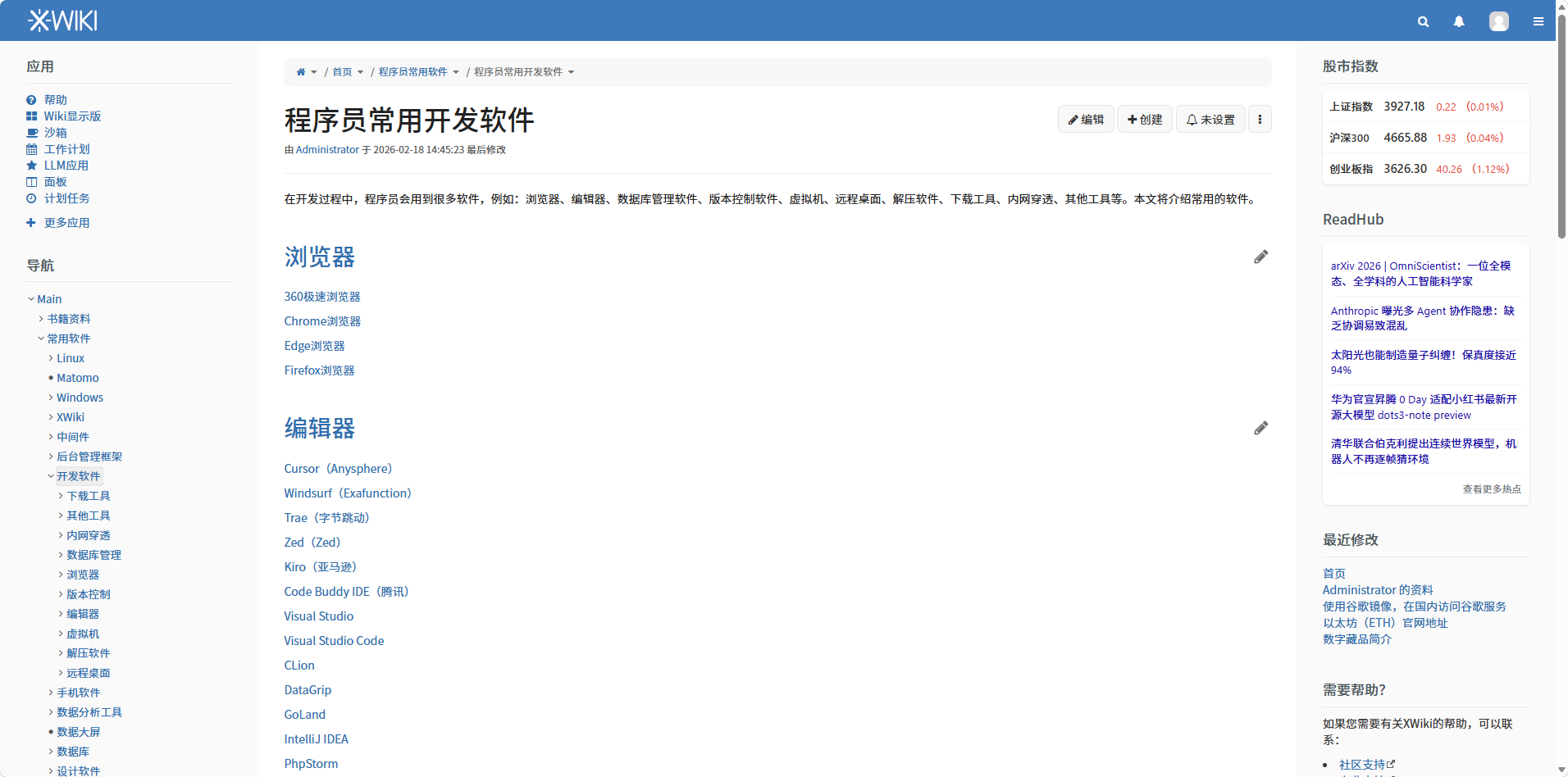Edit the 编辑器 section with pencil icon
The image size is (1568, 777).
[1260, 429]
